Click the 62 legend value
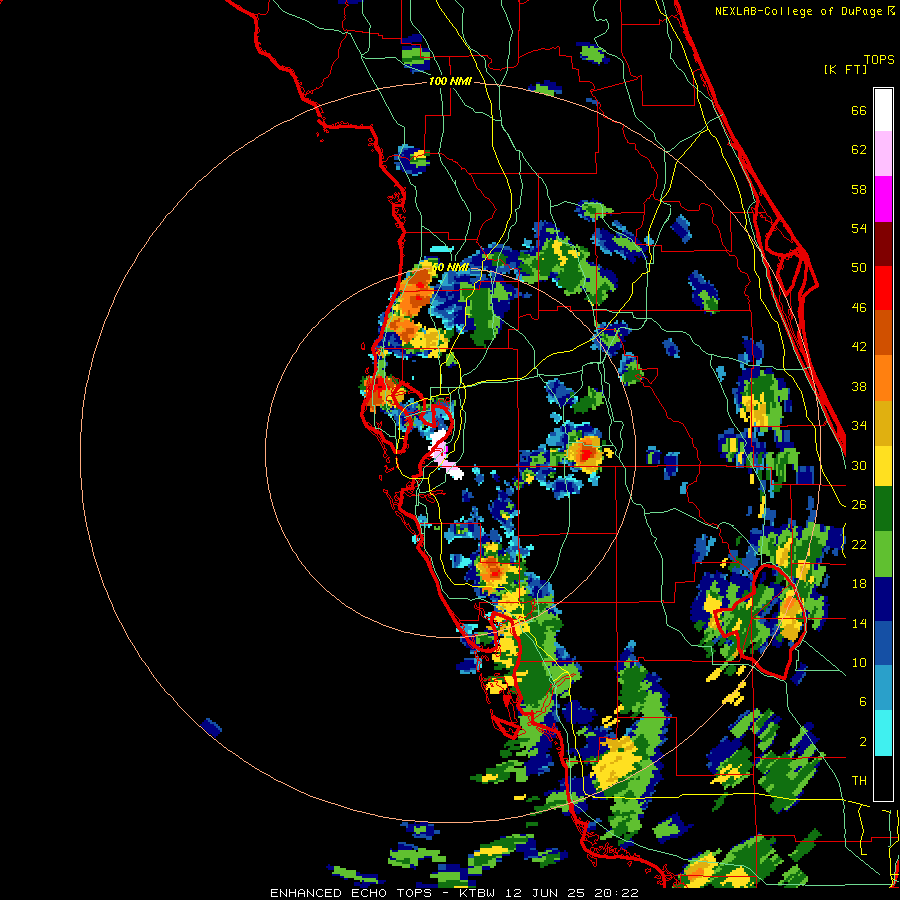The height and width of the screenshot is (900, 900). 859,150
